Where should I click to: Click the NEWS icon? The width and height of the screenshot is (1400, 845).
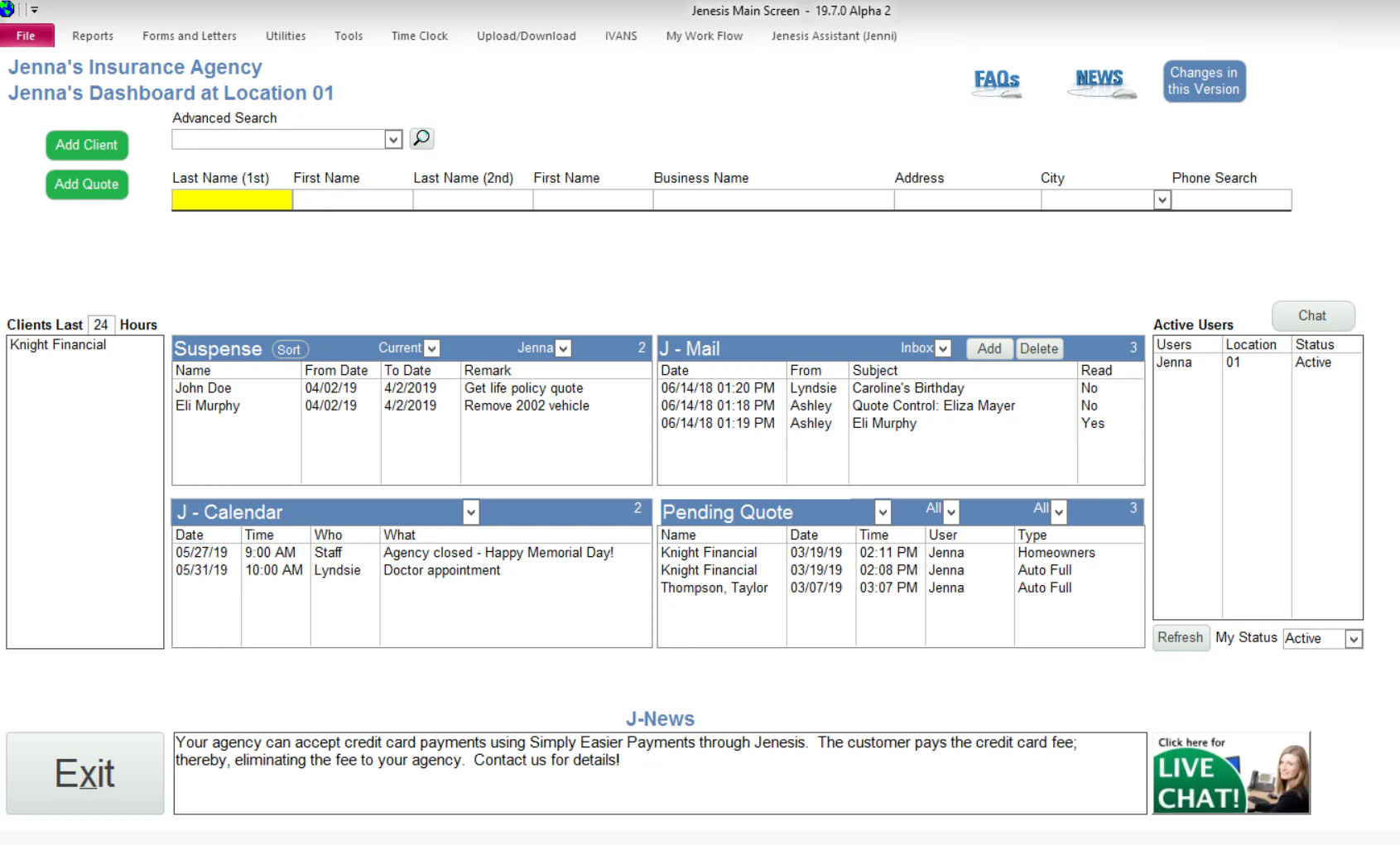click(1099, 79)
